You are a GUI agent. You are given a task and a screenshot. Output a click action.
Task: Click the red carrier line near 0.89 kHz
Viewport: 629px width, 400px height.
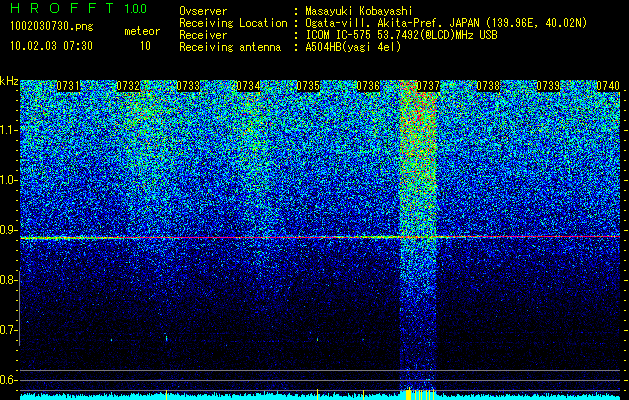(x=320, y=238)
